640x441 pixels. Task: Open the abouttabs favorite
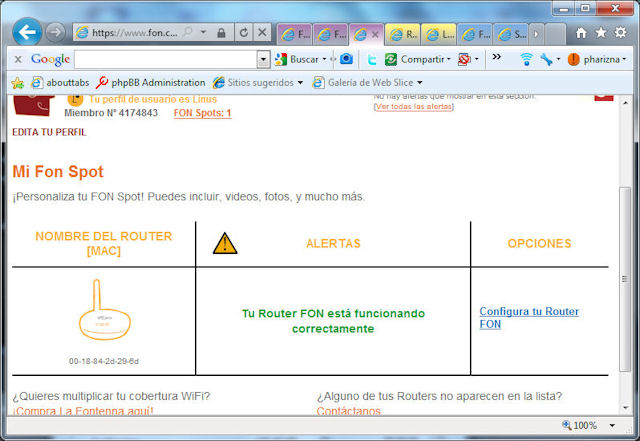(x=60, y=82)
